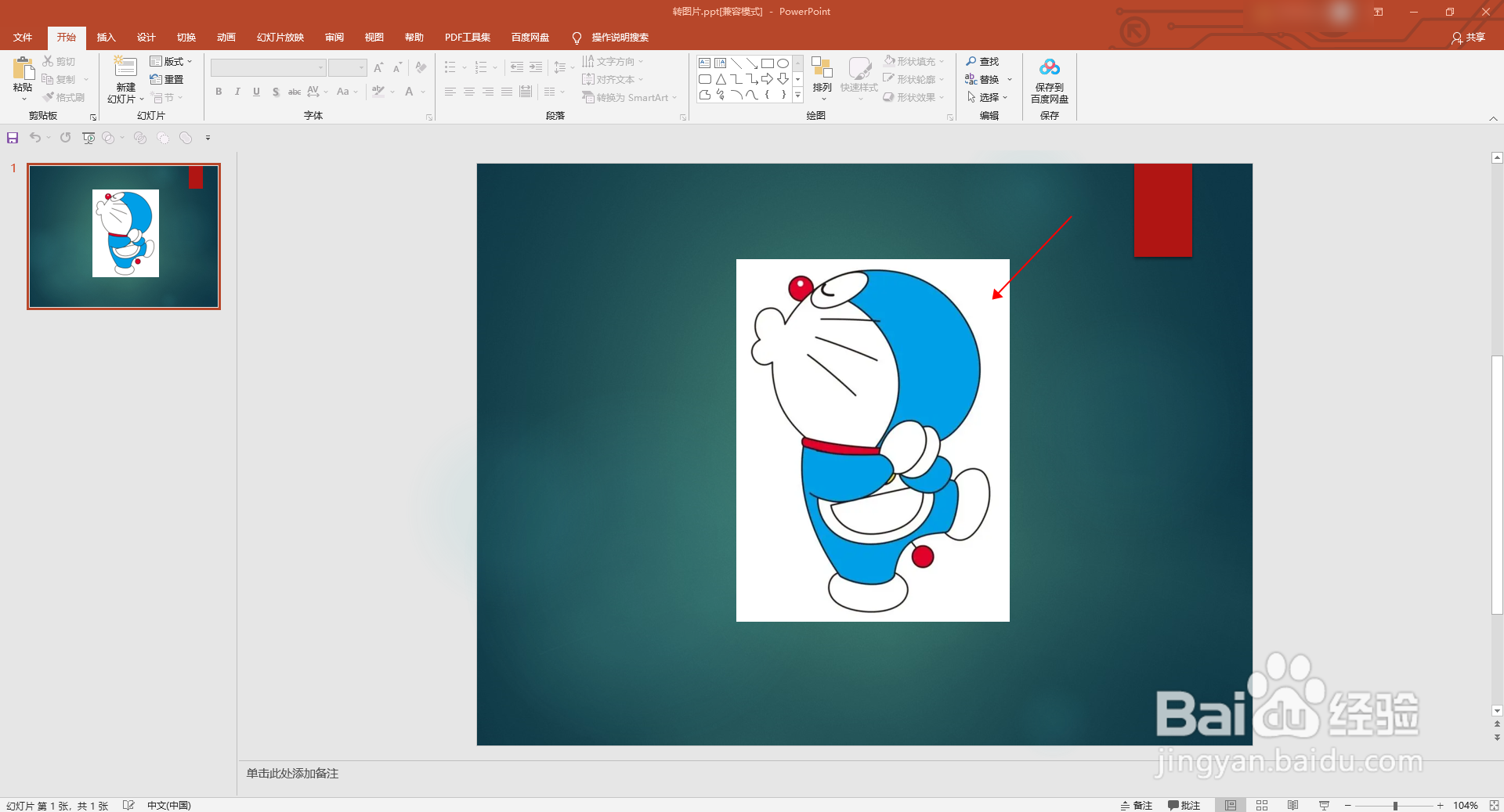Viewport: 1504px width, 812px height.
Task: Switch to Reading view
Action: pos(1292,805)
